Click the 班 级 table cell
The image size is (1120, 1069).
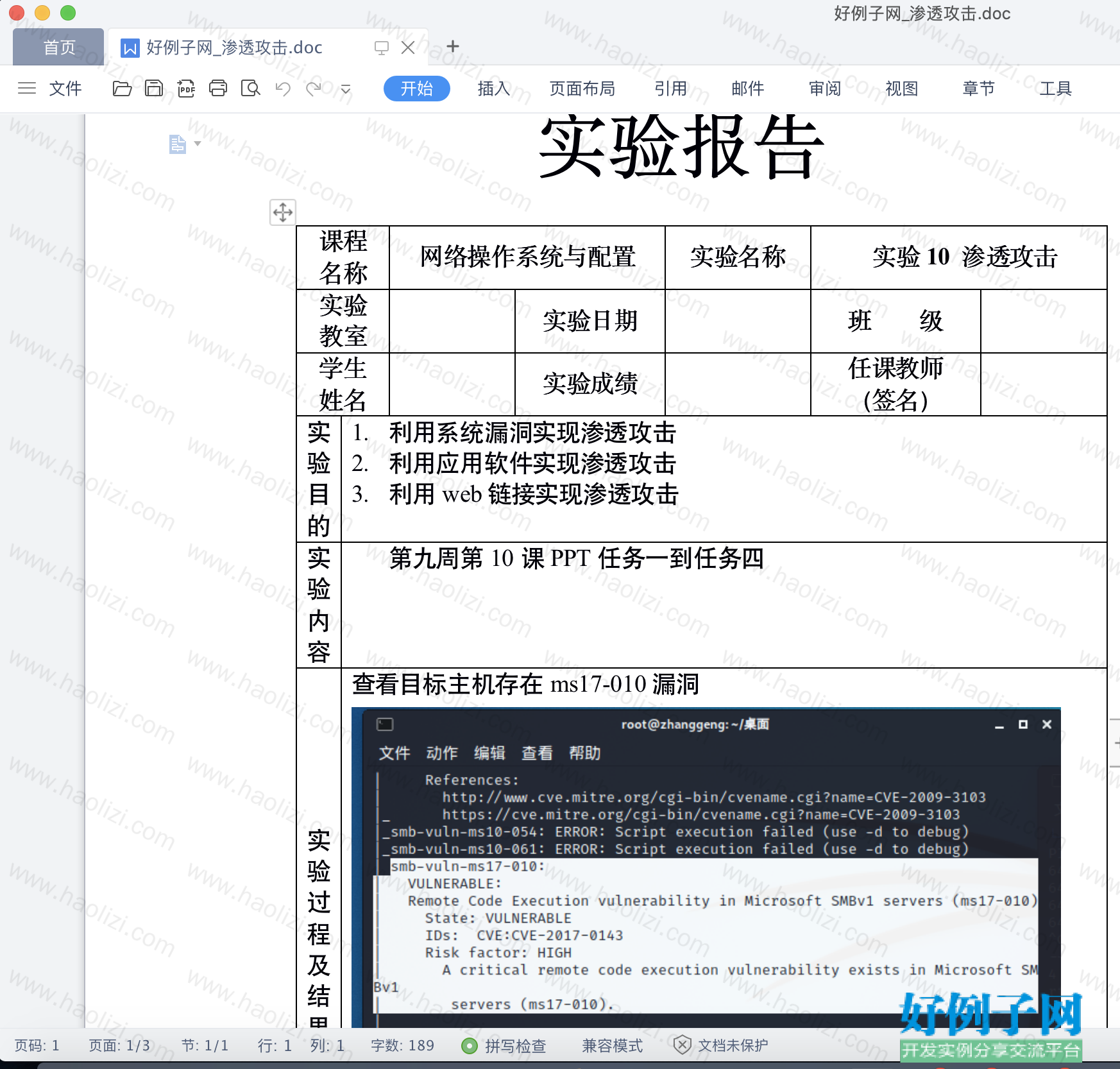[895, 321]
